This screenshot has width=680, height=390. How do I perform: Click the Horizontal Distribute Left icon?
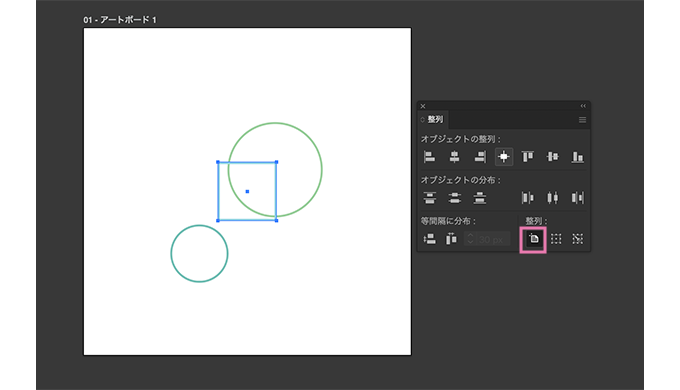[x=528, y=198]
